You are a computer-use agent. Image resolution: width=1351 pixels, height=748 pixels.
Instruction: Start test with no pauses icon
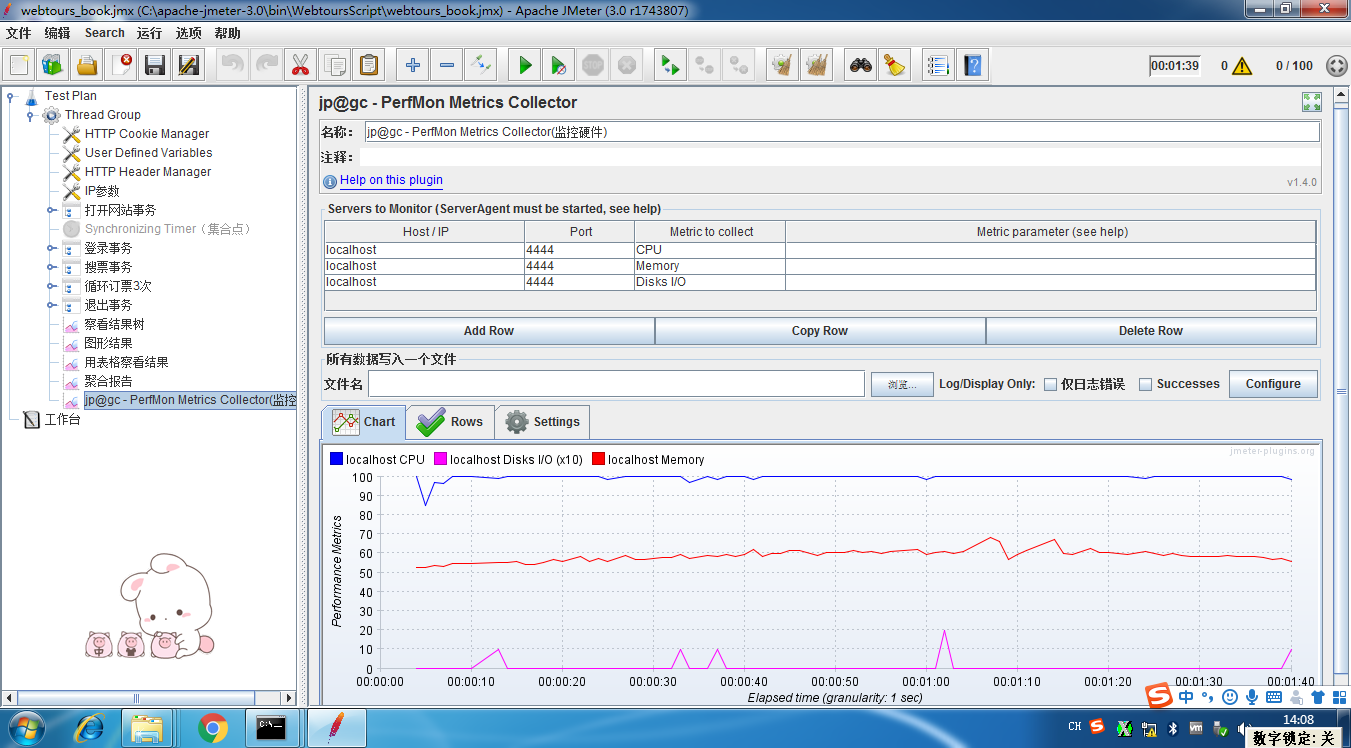559,66
